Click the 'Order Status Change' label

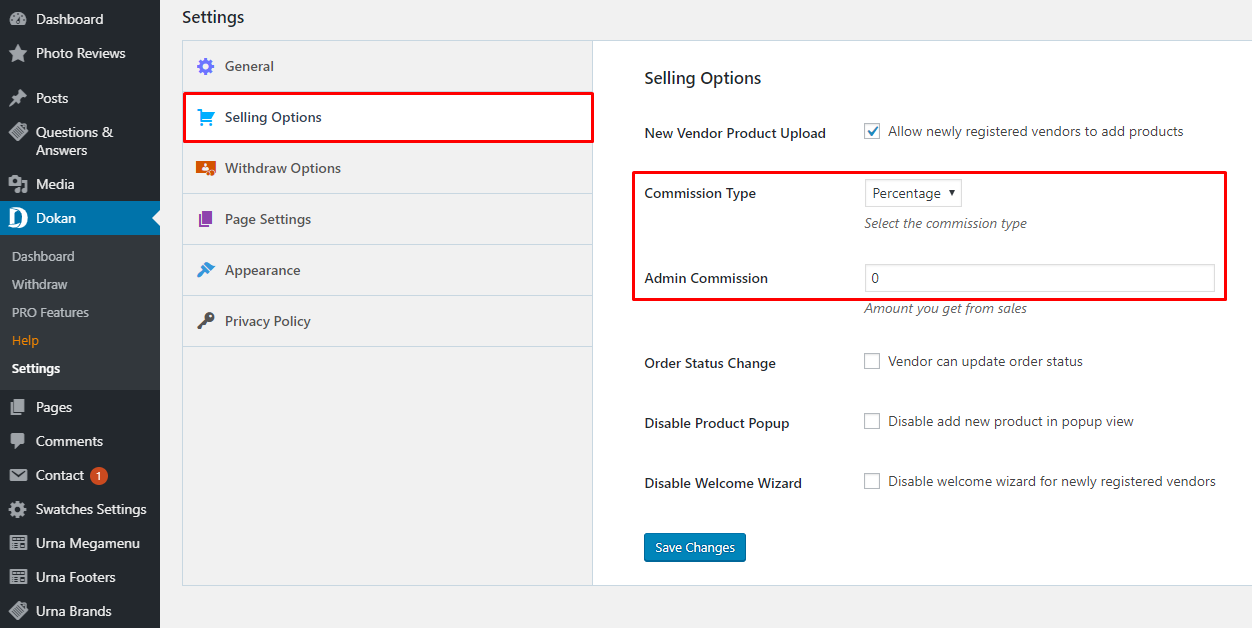(x=710, y=363)
